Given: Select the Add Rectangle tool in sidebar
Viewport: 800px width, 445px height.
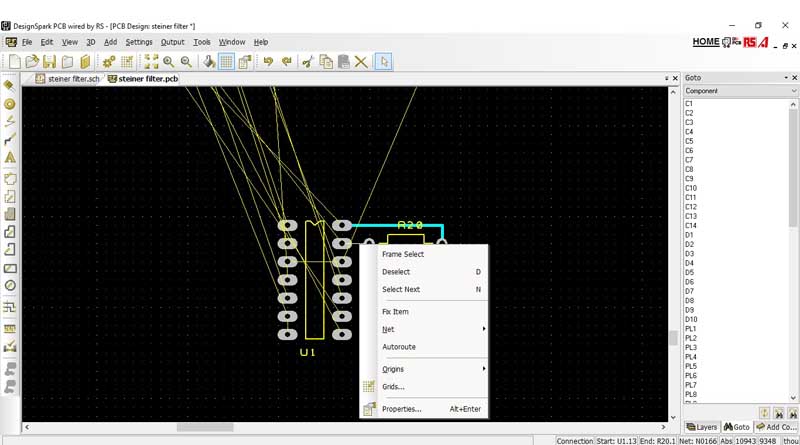Looking at the screenshot, I should click(9, 268).
